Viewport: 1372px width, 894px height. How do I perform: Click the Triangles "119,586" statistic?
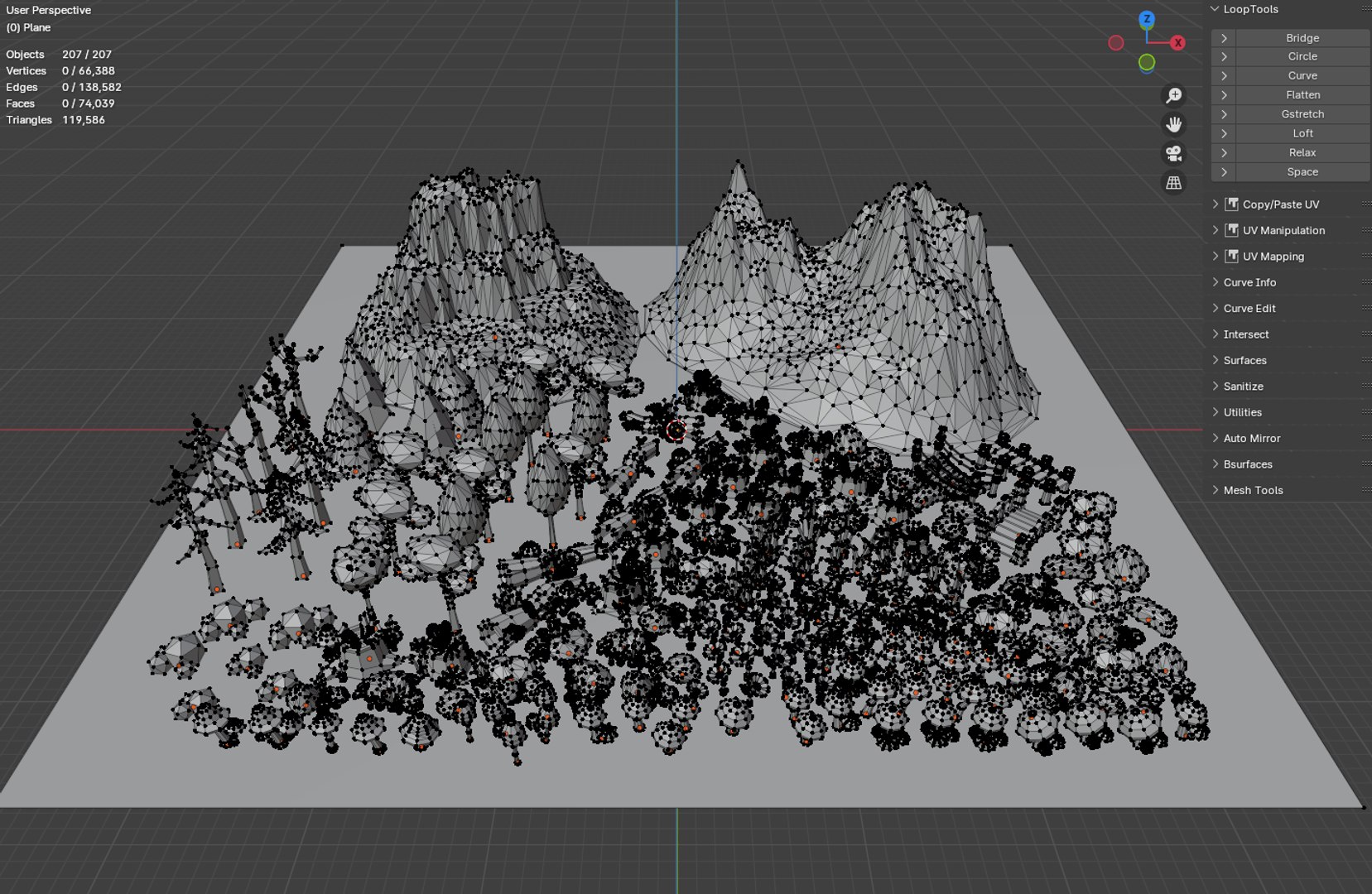84,120
